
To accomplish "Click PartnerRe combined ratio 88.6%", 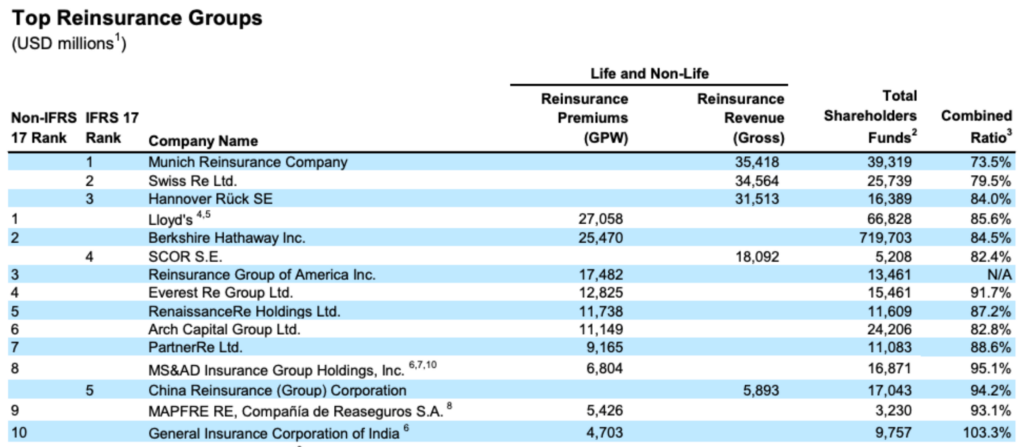I will coord(991,349).
